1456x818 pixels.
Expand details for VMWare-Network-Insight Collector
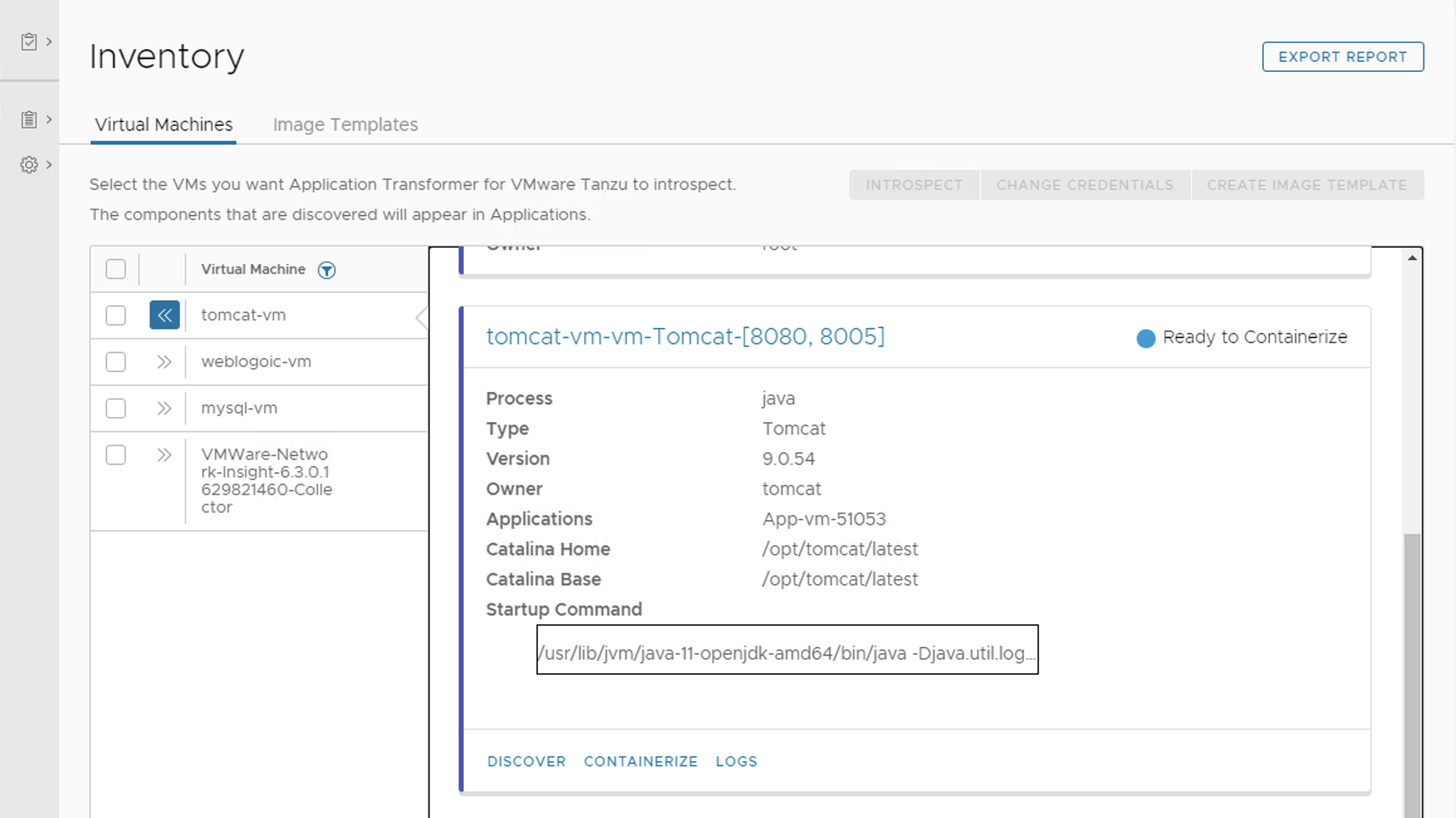[x=164, y=455]
